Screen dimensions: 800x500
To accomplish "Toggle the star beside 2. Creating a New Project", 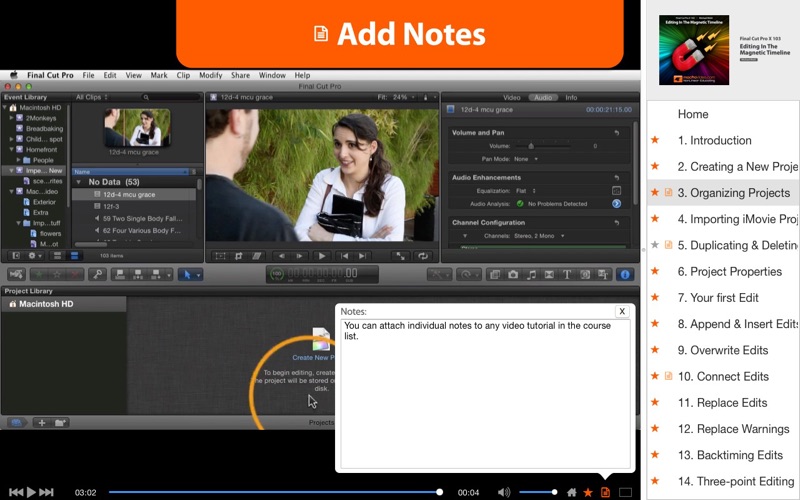I will (655, 166).
